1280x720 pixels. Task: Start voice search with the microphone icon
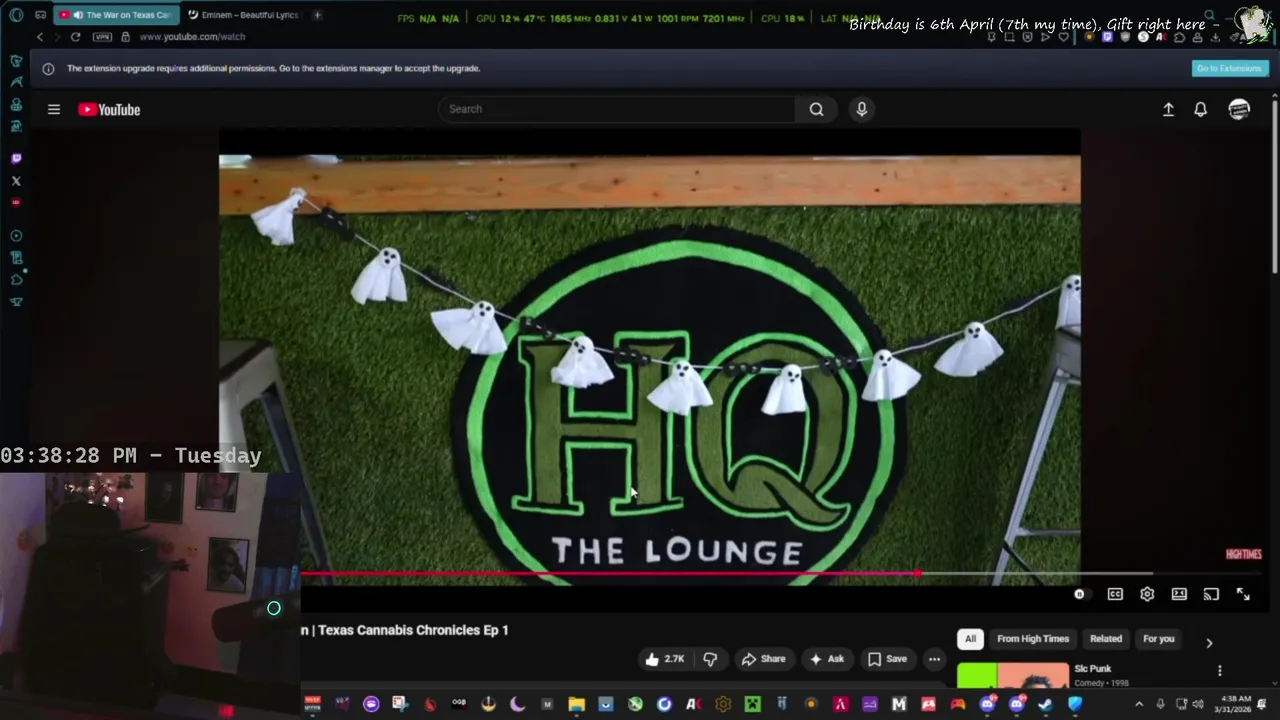pos(861,109)
